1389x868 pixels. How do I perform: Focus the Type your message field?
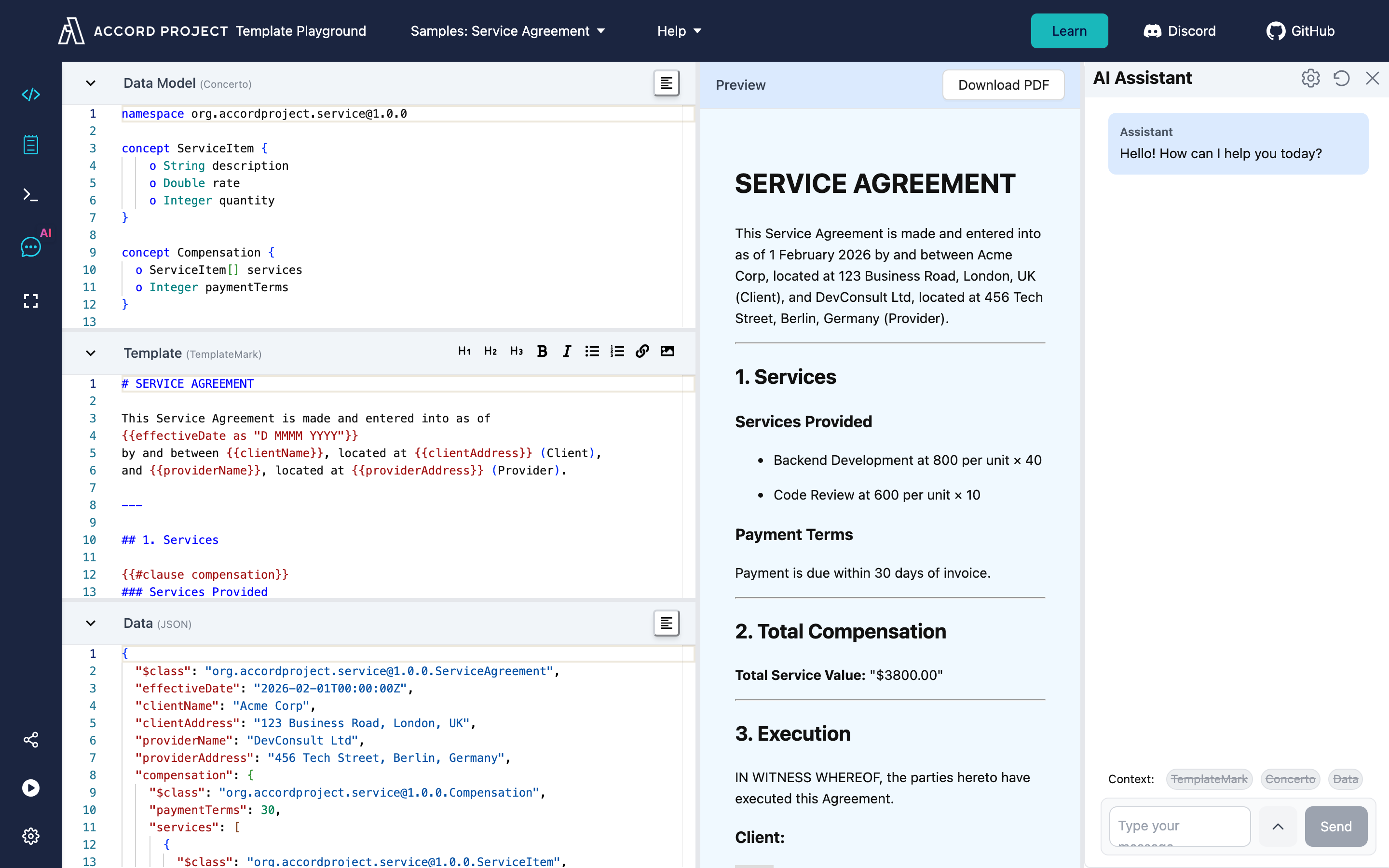tap(1180, 826)
